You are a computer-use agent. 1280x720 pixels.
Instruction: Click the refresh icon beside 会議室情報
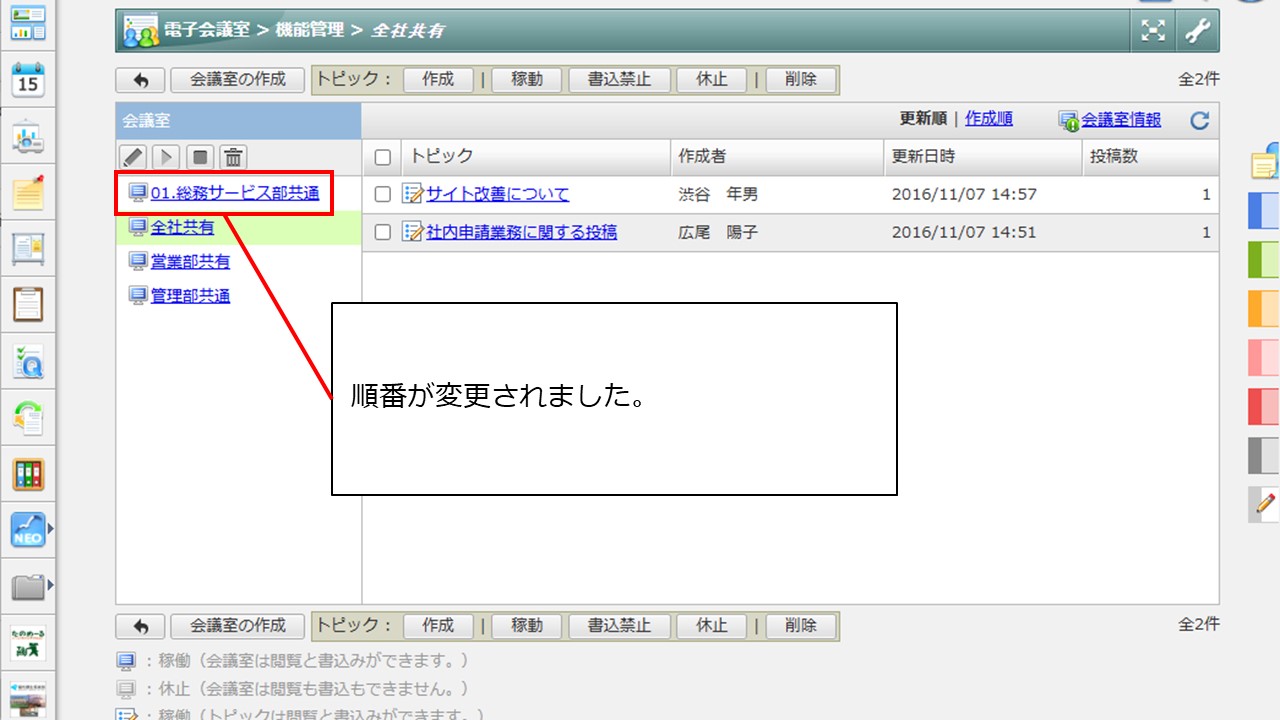click(x=1200, y=121)
